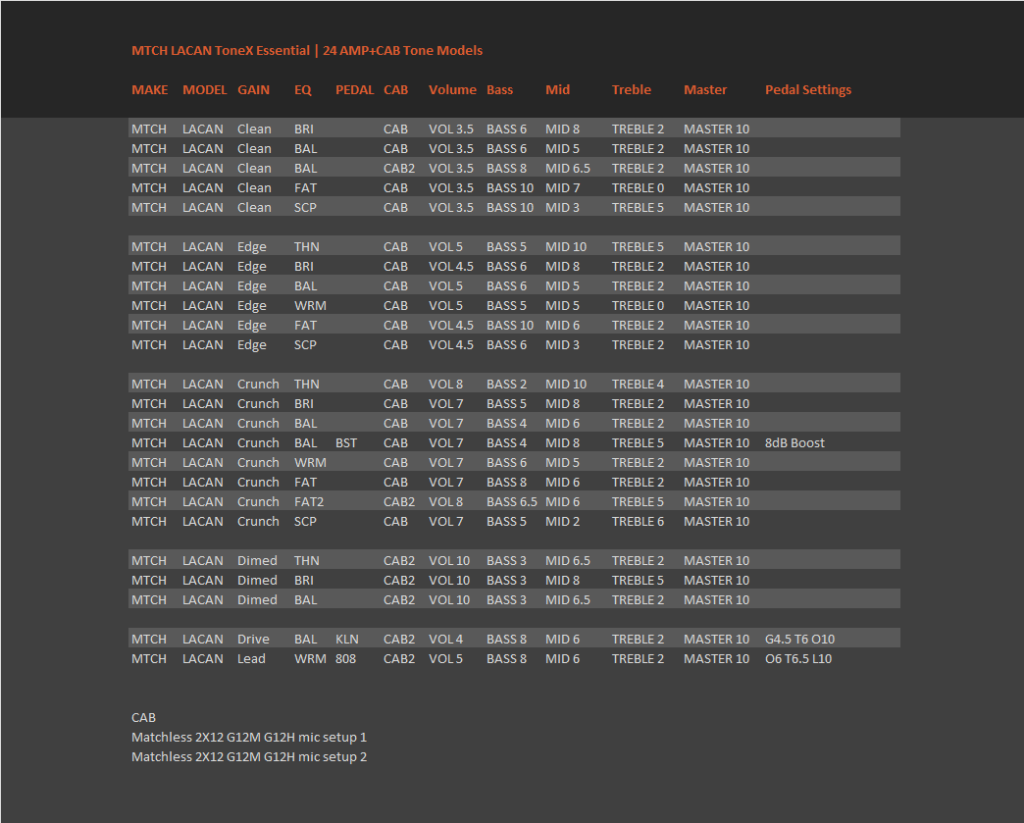Click the CAB footnote heading
The image size is (1024, 823).
pyautogui.click(x=144, y=717)
